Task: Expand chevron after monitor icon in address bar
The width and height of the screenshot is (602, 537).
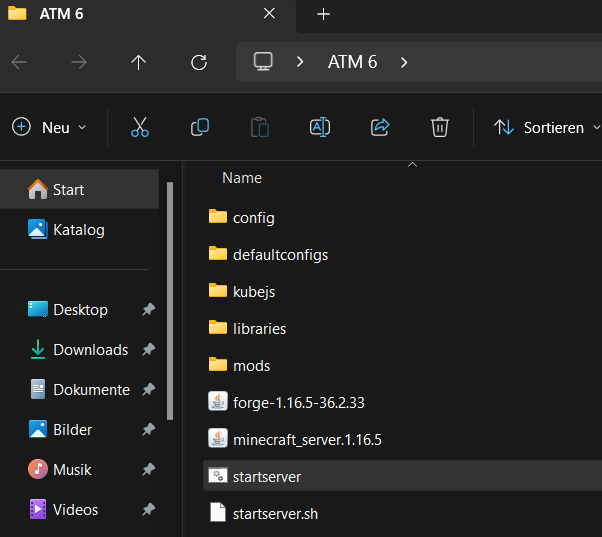Action: coord(300,62)
